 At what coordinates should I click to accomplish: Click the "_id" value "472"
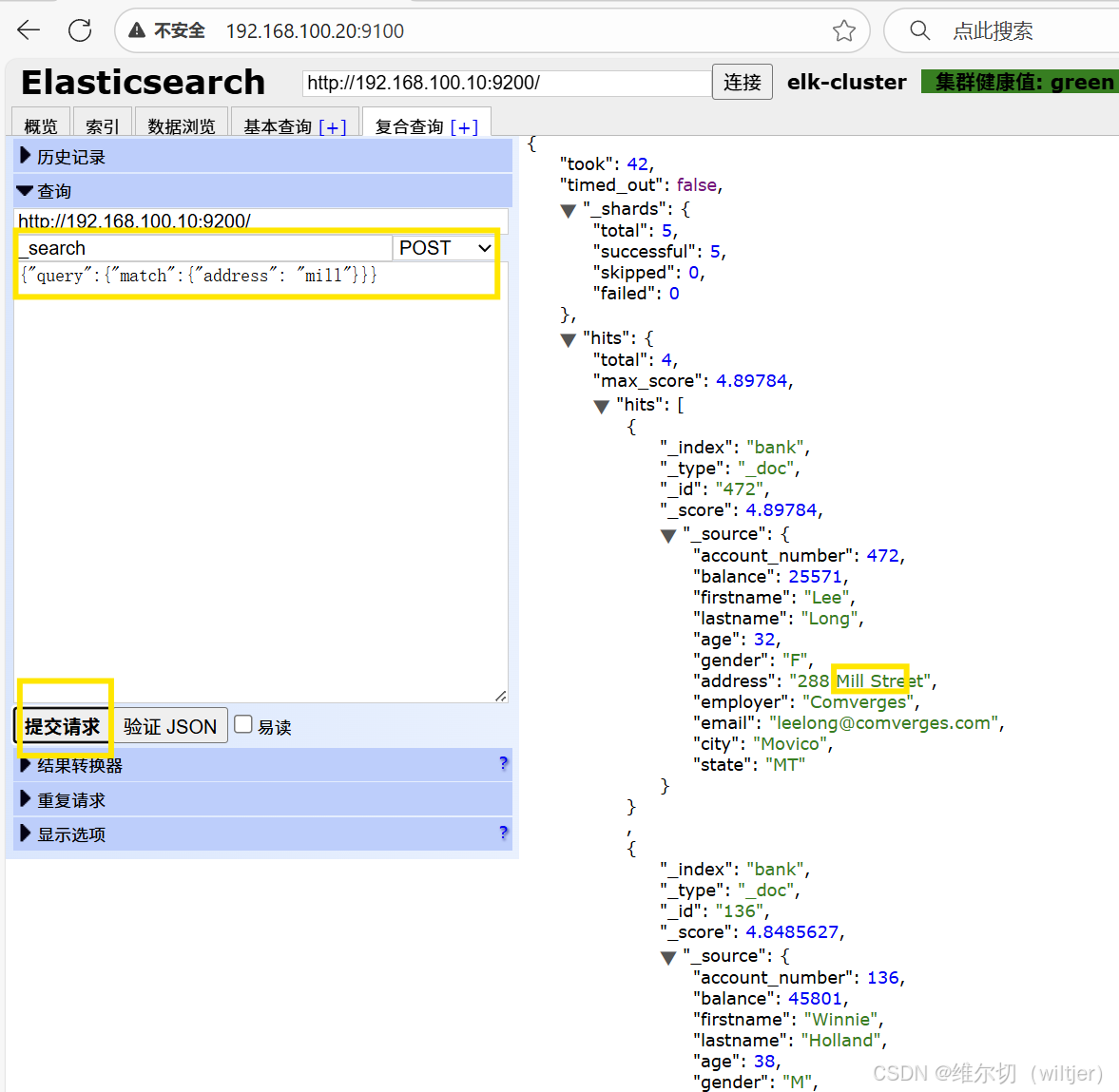740,489
